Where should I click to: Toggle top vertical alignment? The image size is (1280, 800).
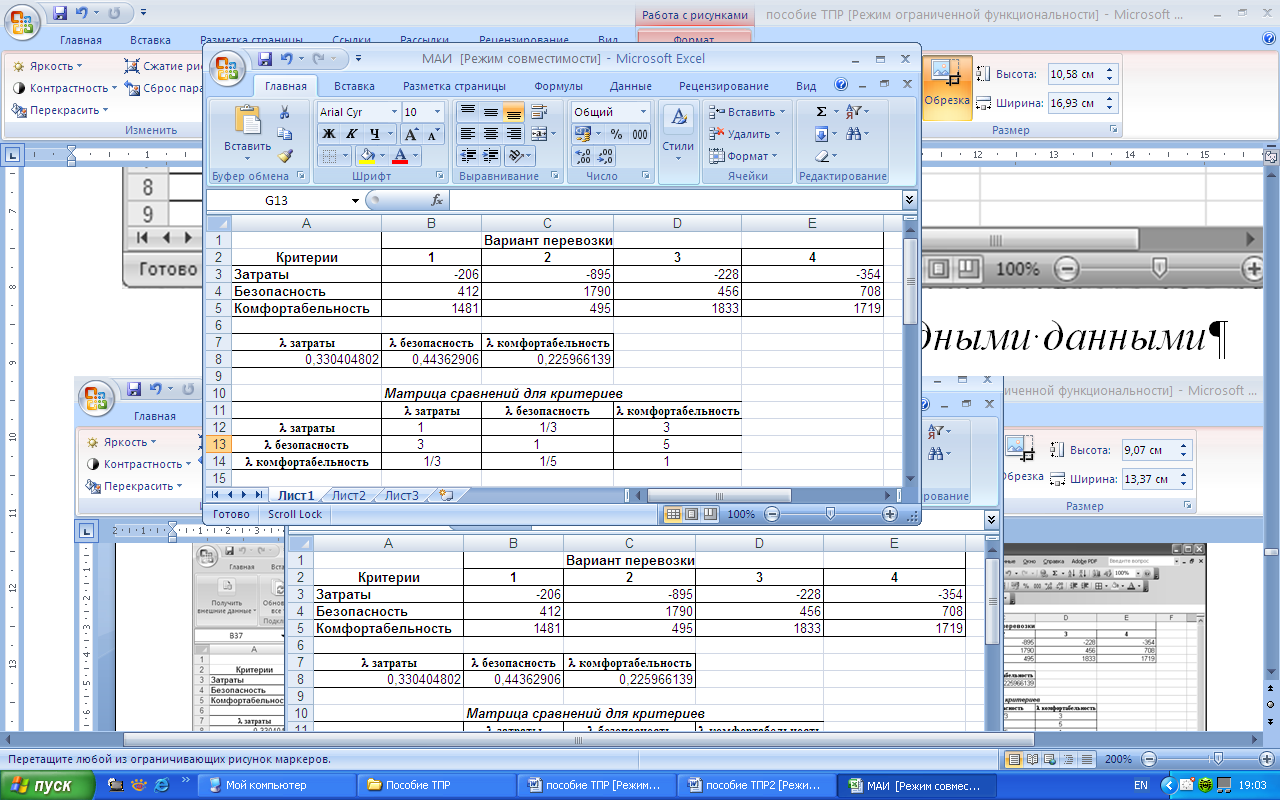pyautogui.click(x=467, y=112)
